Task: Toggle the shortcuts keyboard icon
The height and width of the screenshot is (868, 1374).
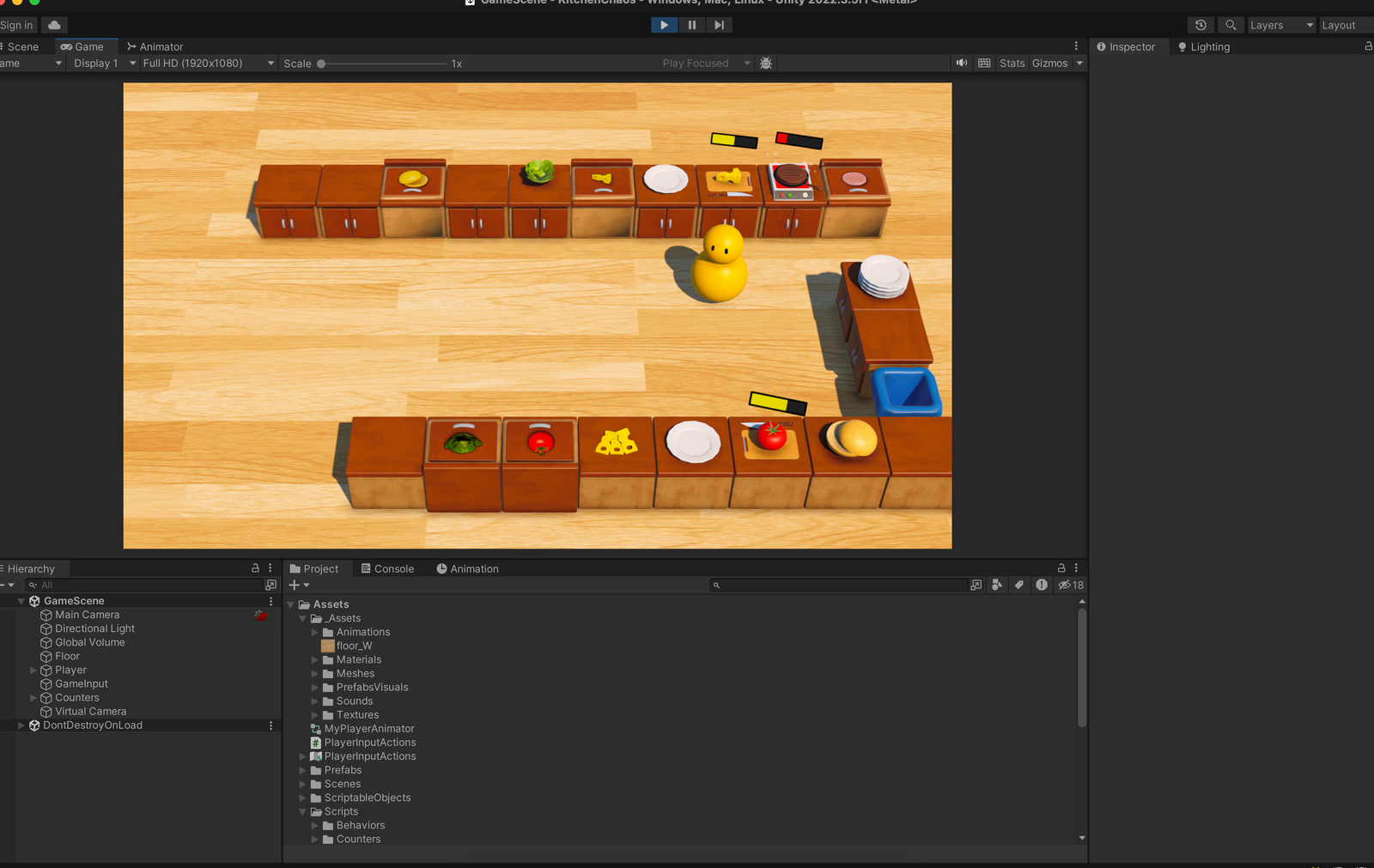Action: click(984, 63)
